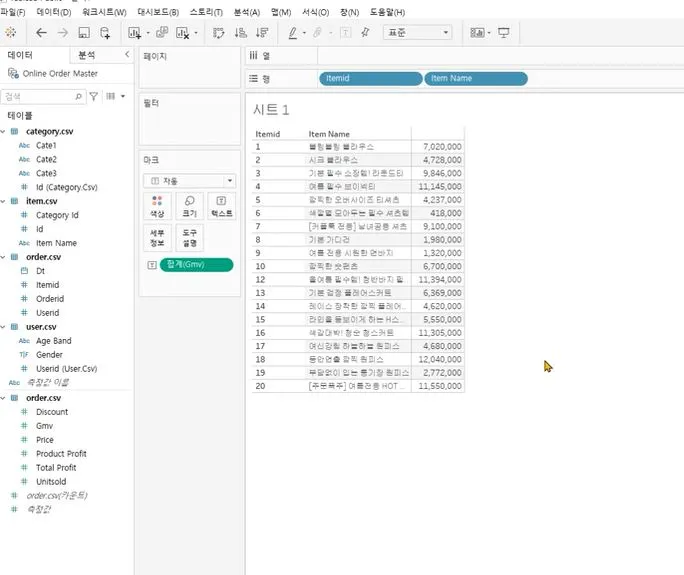Image resolution: width=684 pixels, height=575 pixels.
Task: Click the new worksheet icon
Action: coord(134,33)
